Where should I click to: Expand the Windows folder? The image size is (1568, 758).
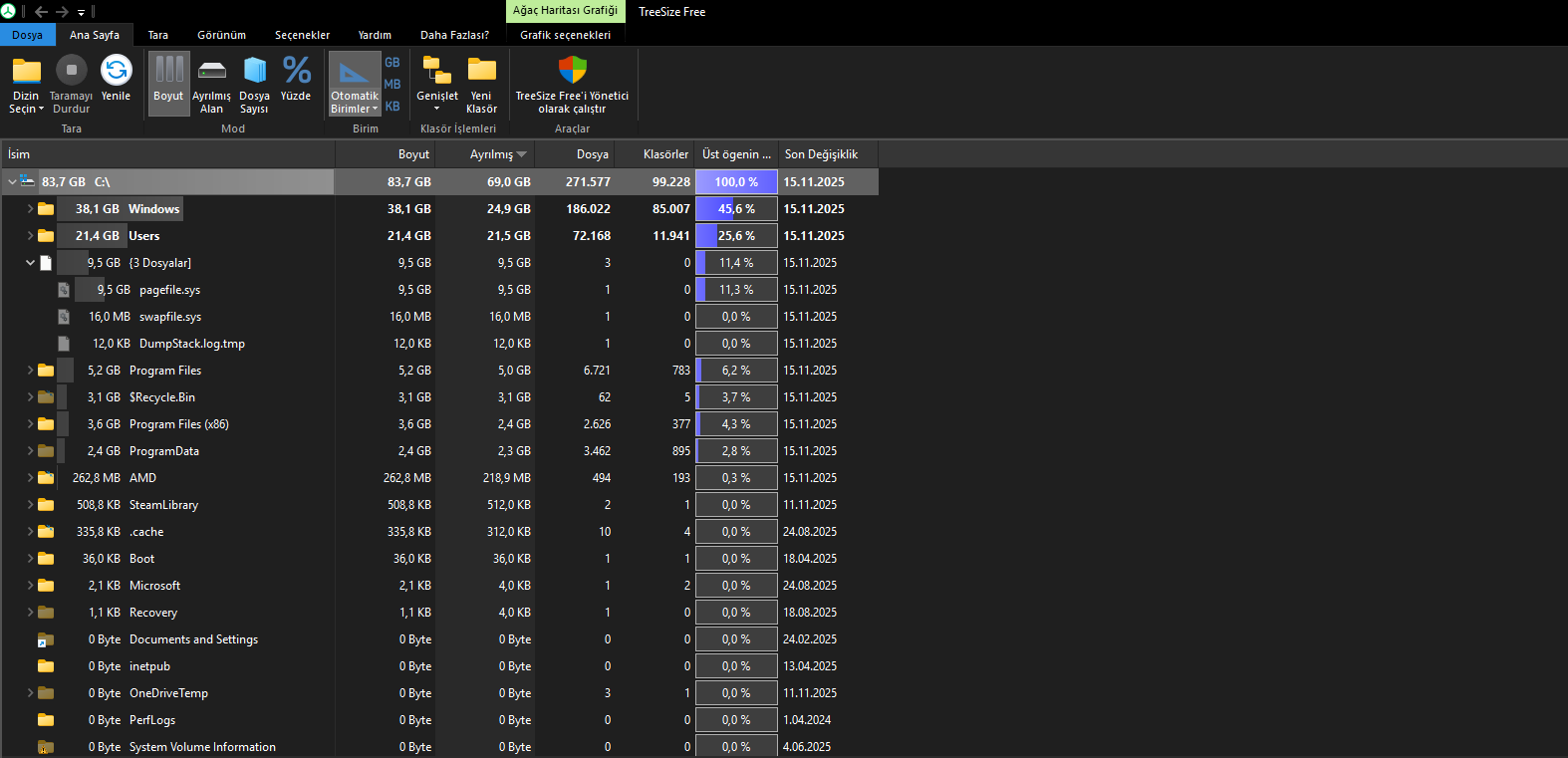30,209
